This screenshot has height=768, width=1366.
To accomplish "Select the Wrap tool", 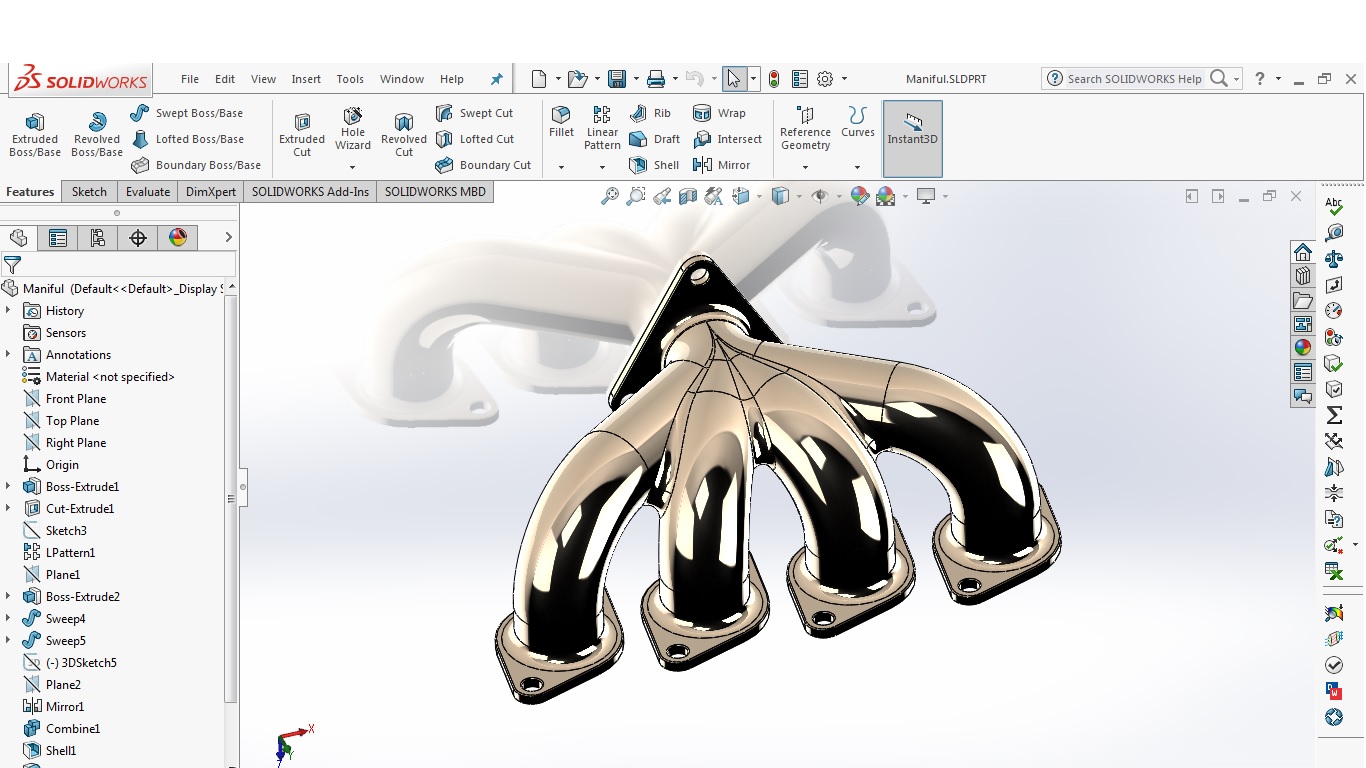I will (x=719, y=113).
